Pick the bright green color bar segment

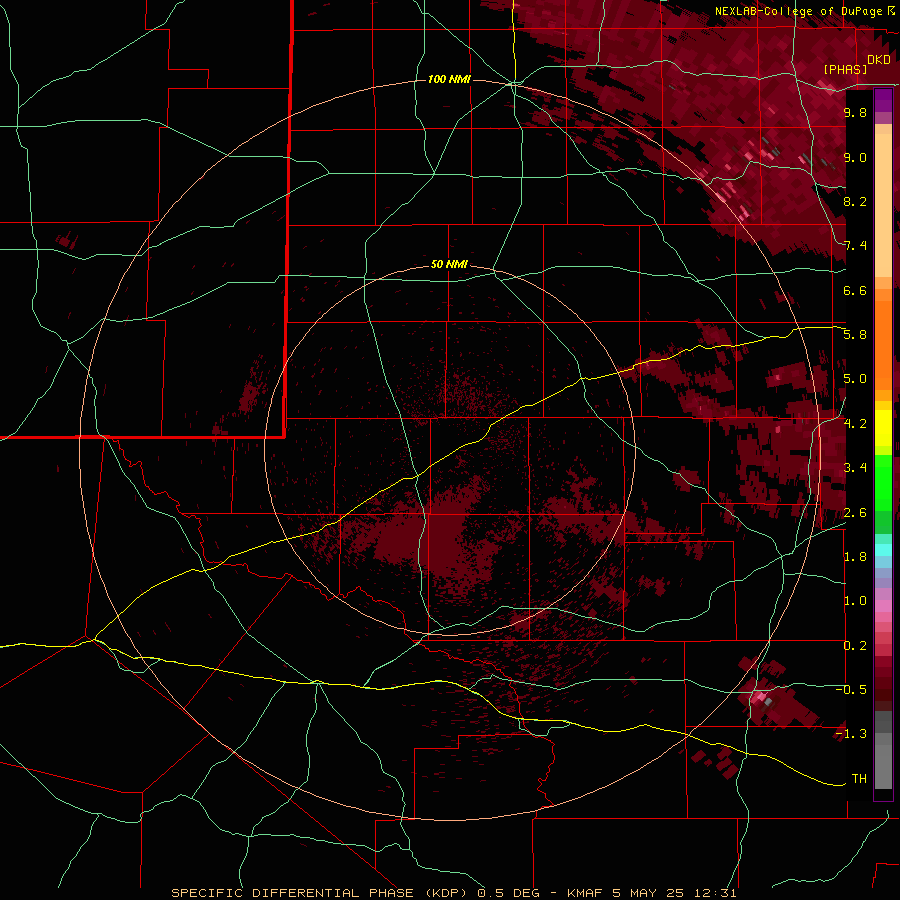883,483
